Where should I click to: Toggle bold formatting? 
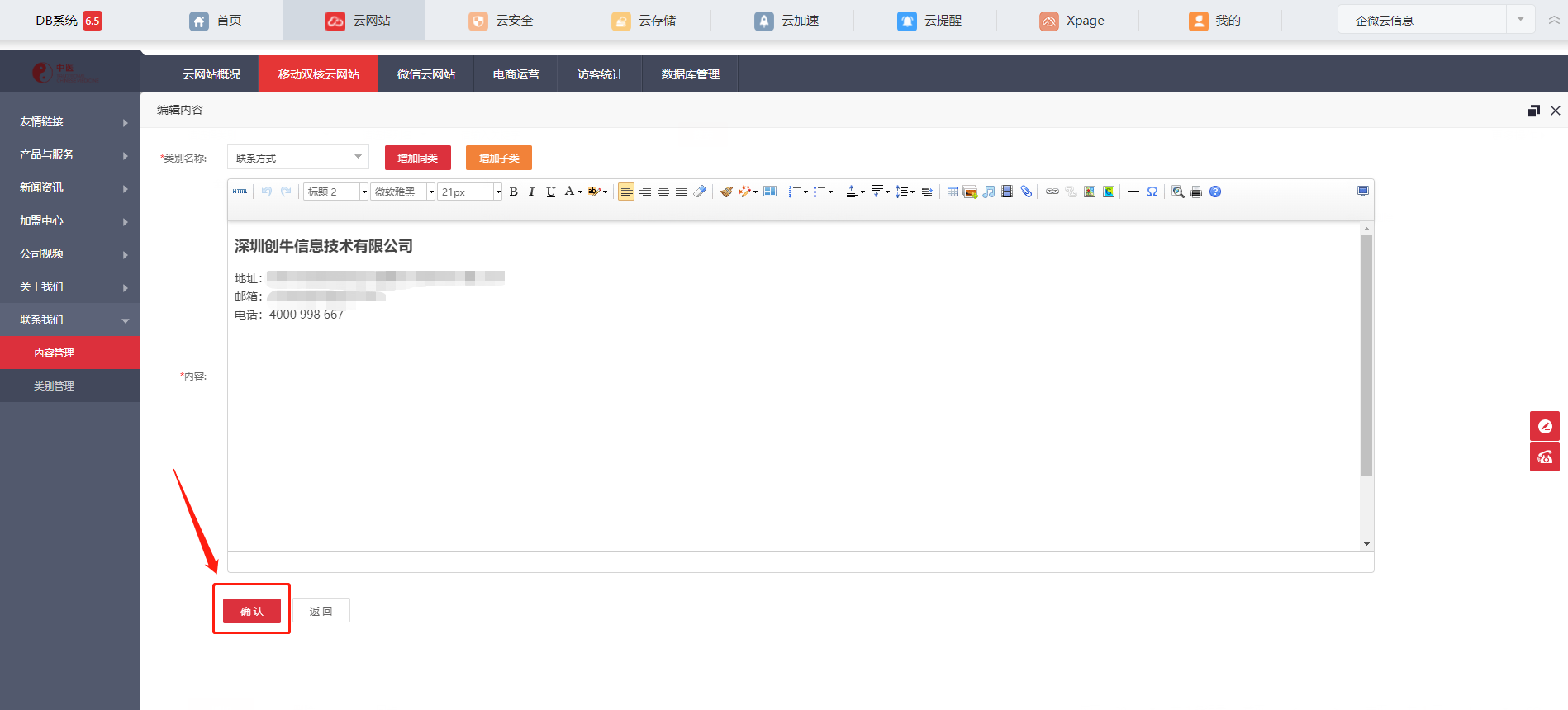(513, 192)
